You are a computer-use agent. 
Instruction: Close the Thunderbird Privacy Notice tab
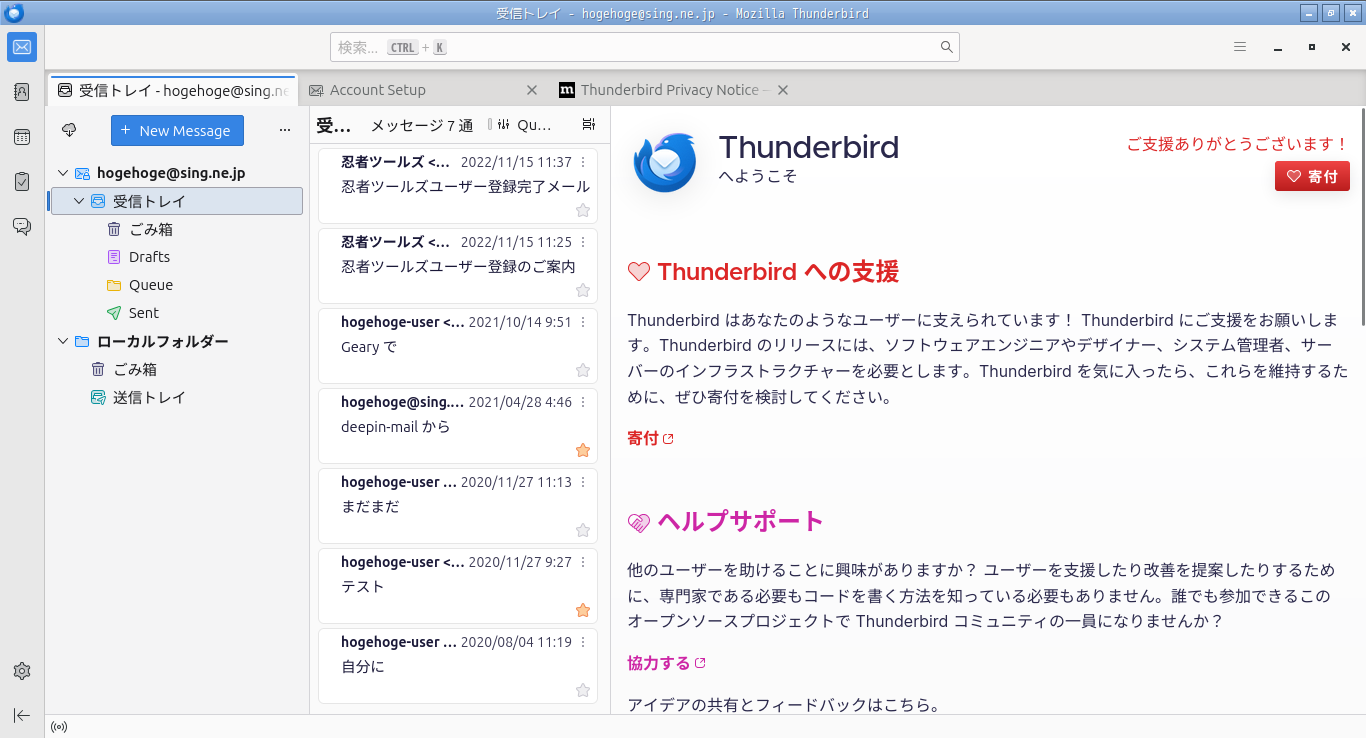point(783,90)
